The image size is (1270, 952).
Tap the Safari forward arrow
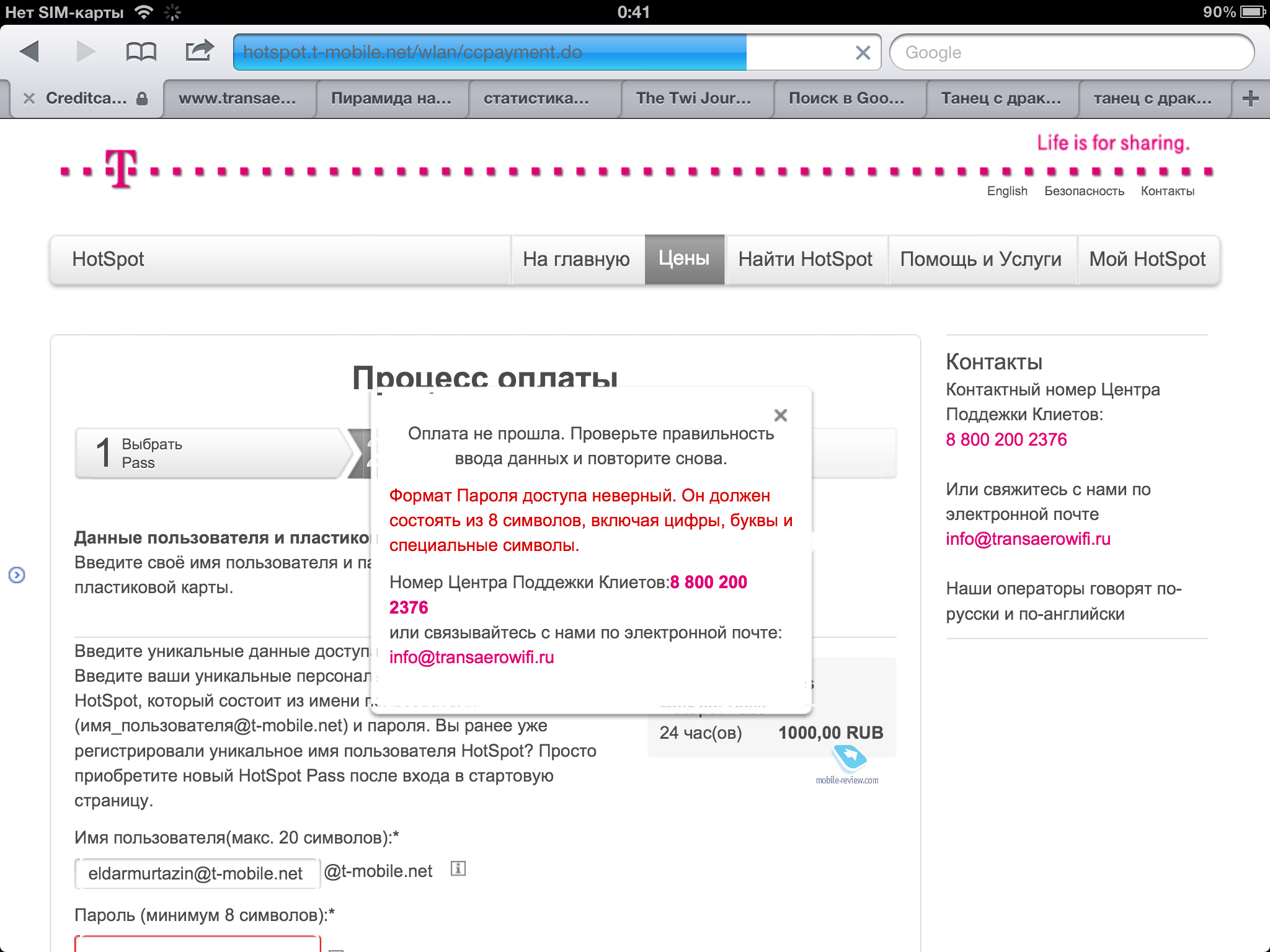(86, 51)
